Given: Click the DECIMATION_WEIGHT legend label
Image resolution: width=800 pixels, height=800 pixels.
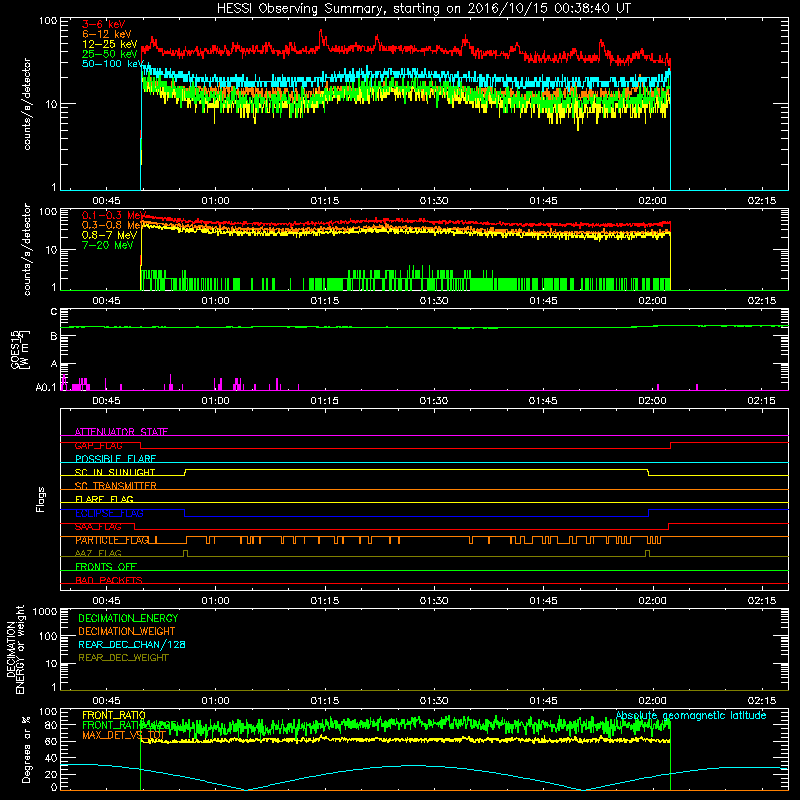Looking at the screenshot, I should pyautogui.click(x=127, y=631).
